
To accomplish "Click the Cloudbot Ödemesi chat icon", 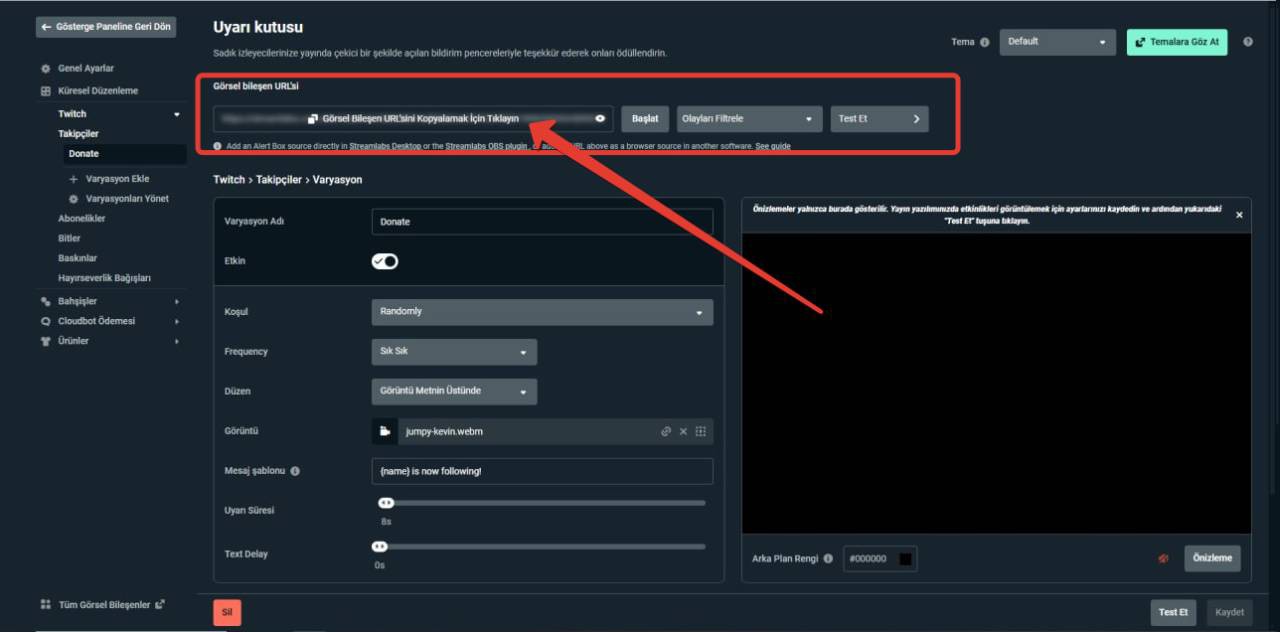I will click(x=45, y=321).
